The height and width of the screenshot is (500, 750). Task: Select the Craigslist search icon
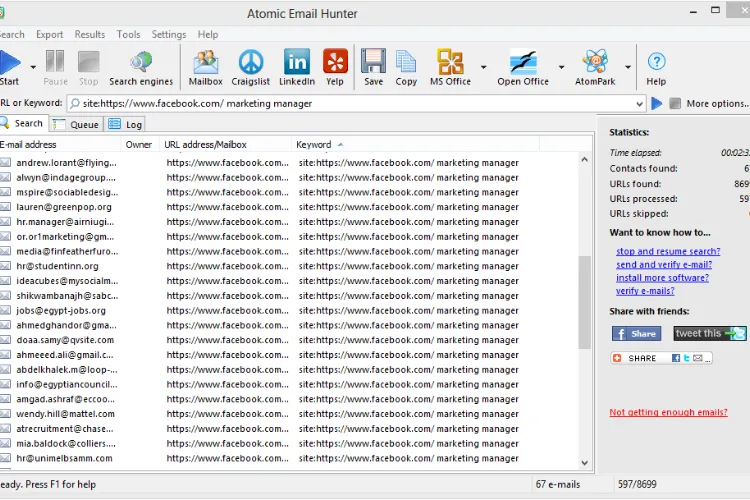(251, 67)
